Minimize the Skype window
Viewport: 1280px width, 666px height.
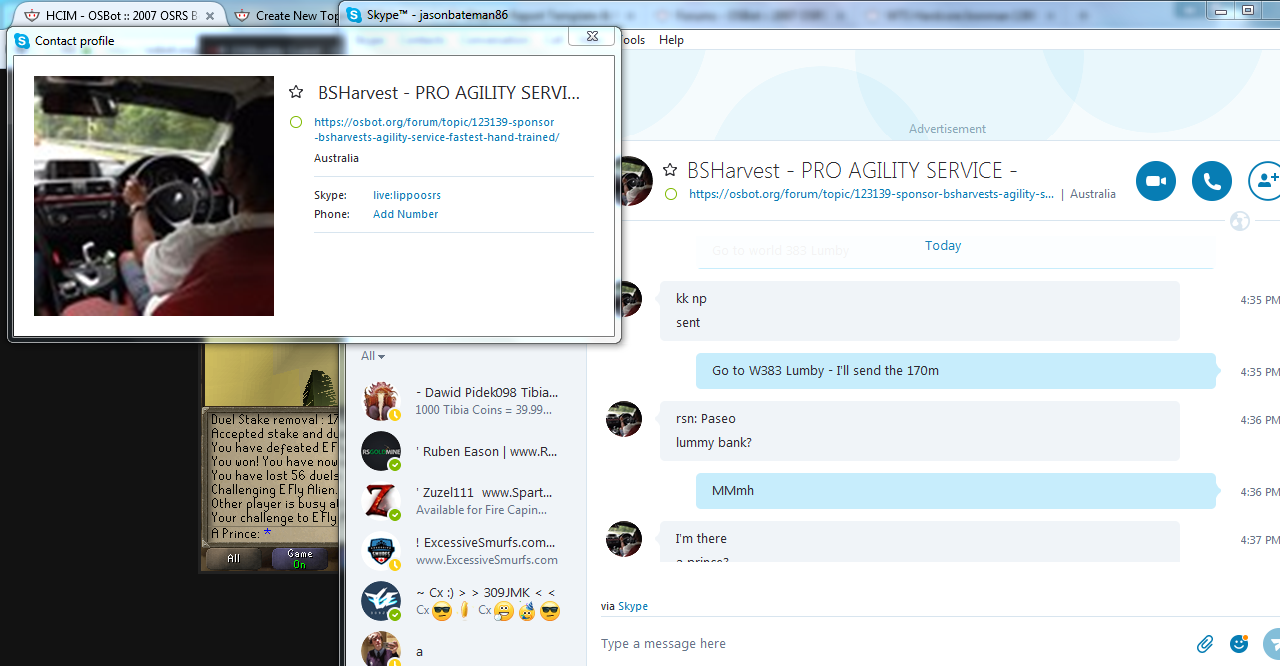point(1219,9)
